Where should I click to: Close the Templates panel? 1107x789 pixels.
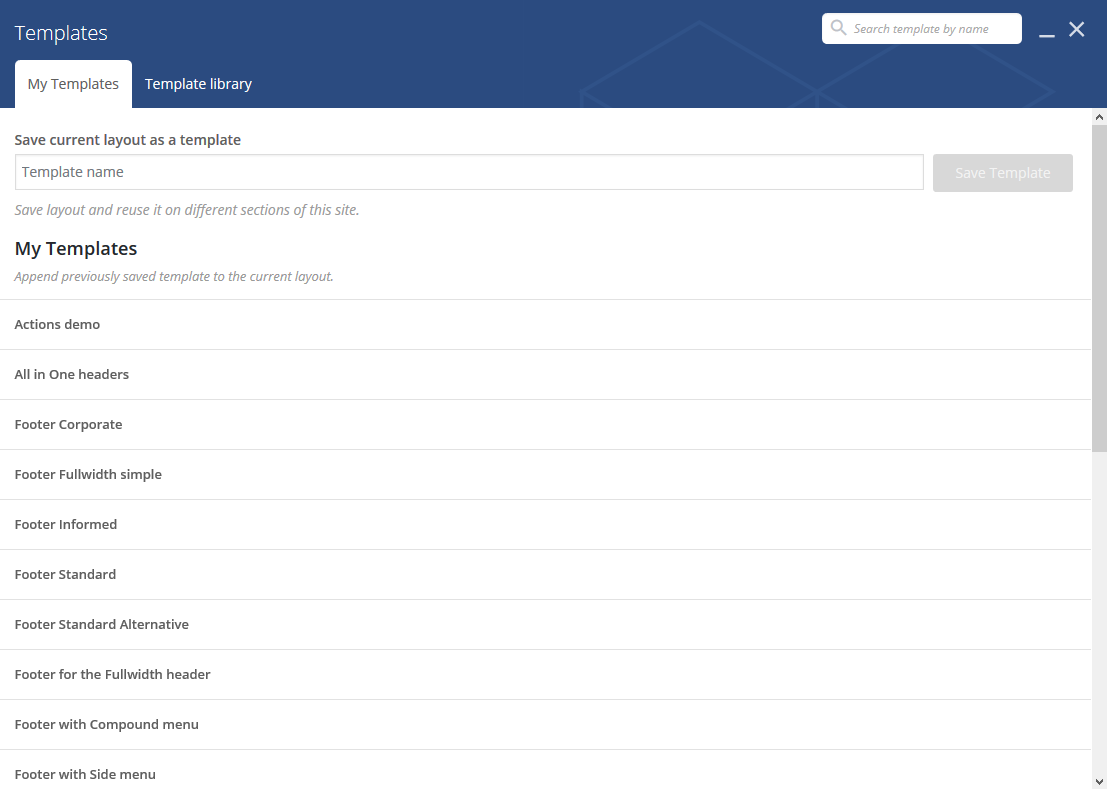1077,29
